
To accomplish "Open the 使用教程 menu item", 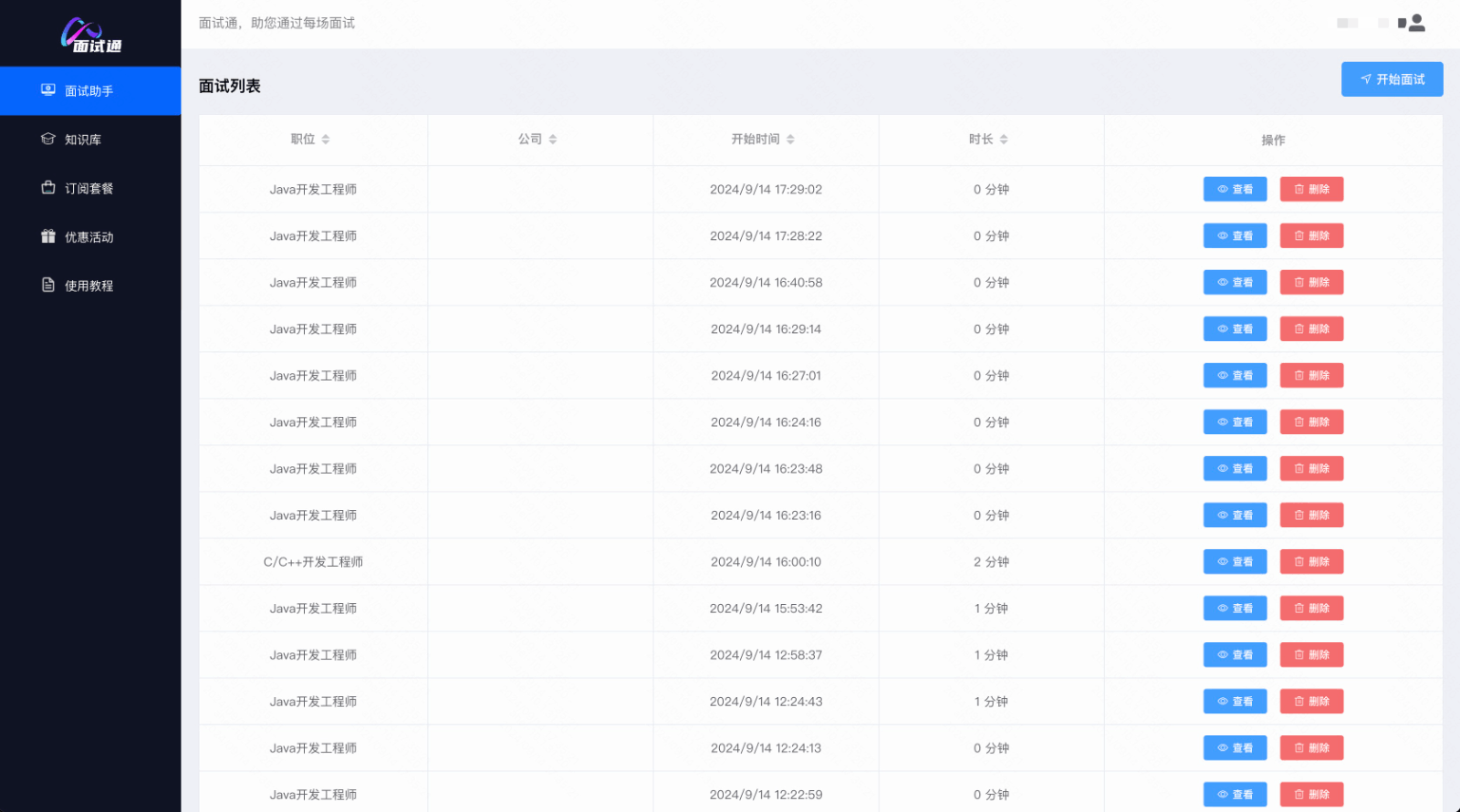I will [x=89, y=286].
